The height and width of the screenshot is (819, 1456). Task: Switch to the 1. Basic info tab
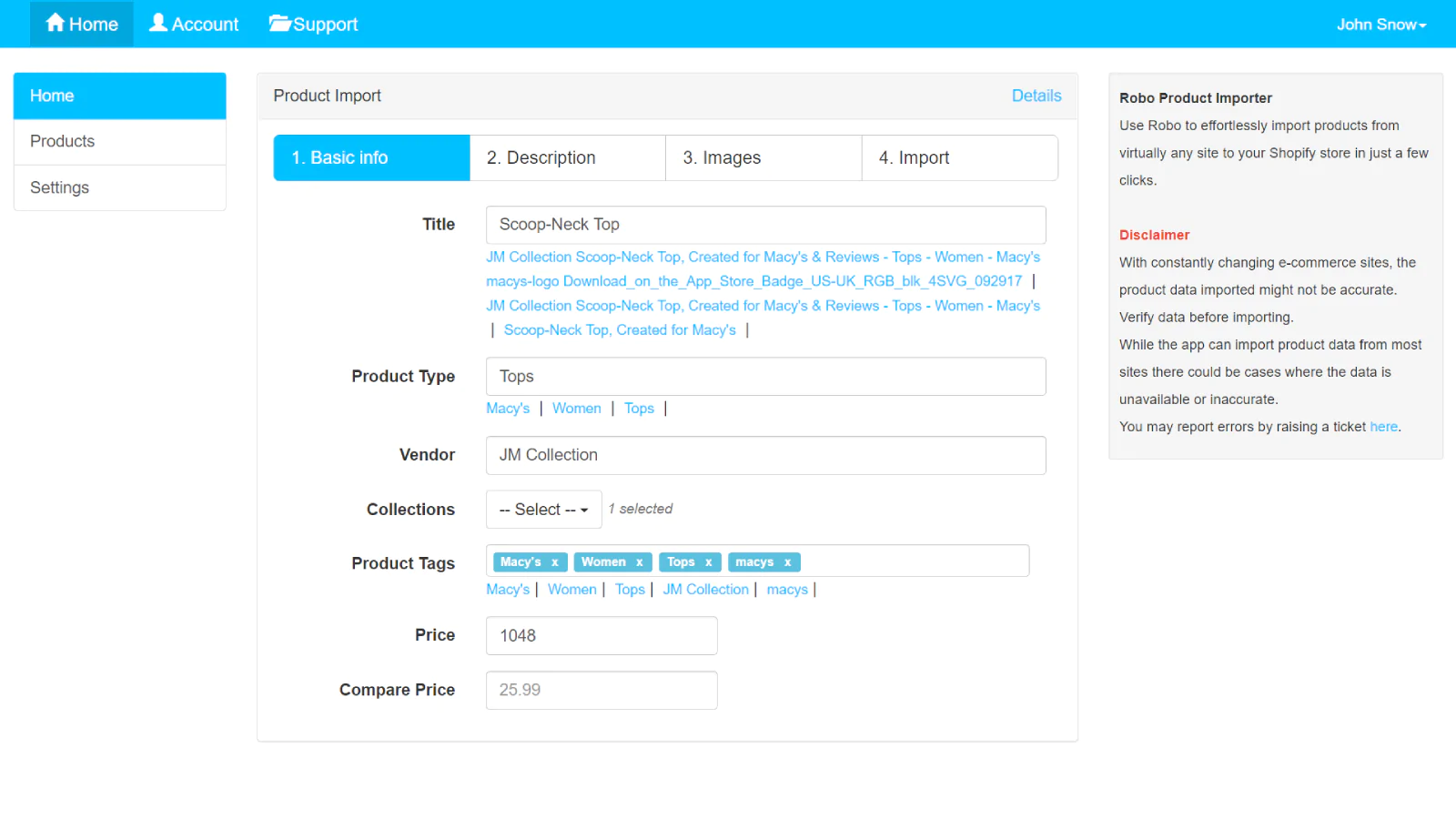coord(371,158)
